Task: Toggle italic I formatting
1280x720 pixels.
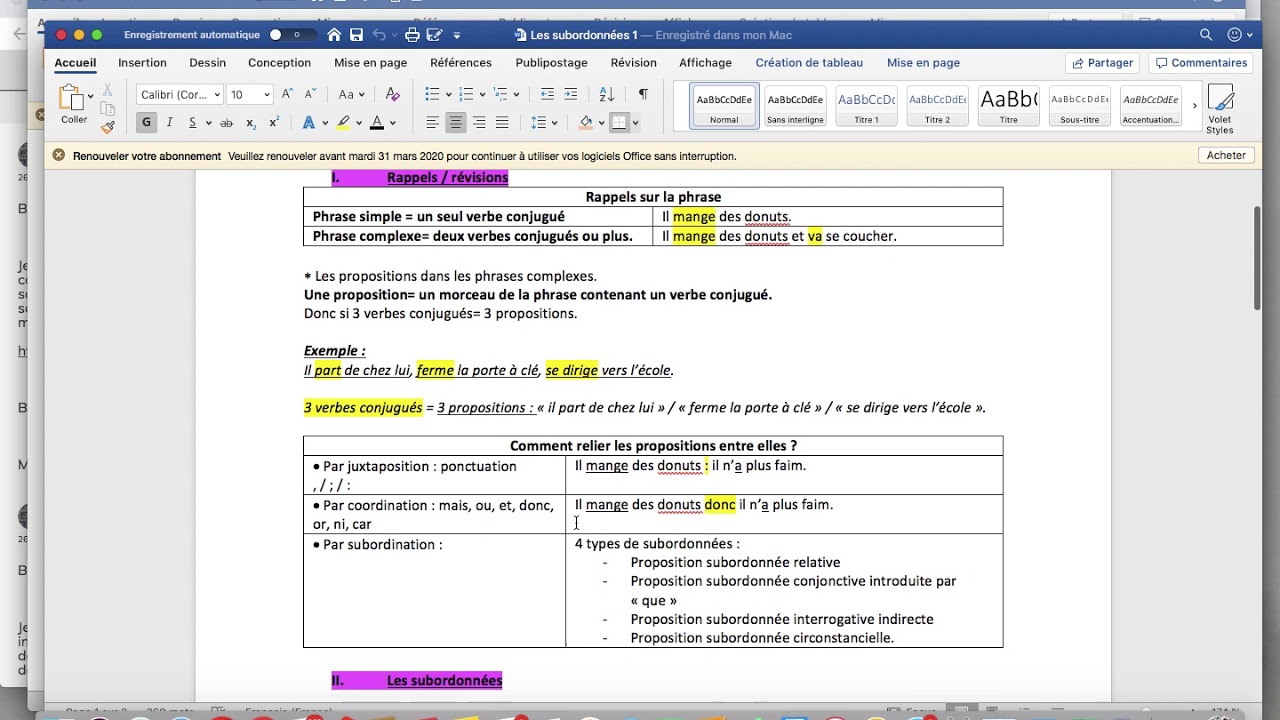Action: coord(169,123)
